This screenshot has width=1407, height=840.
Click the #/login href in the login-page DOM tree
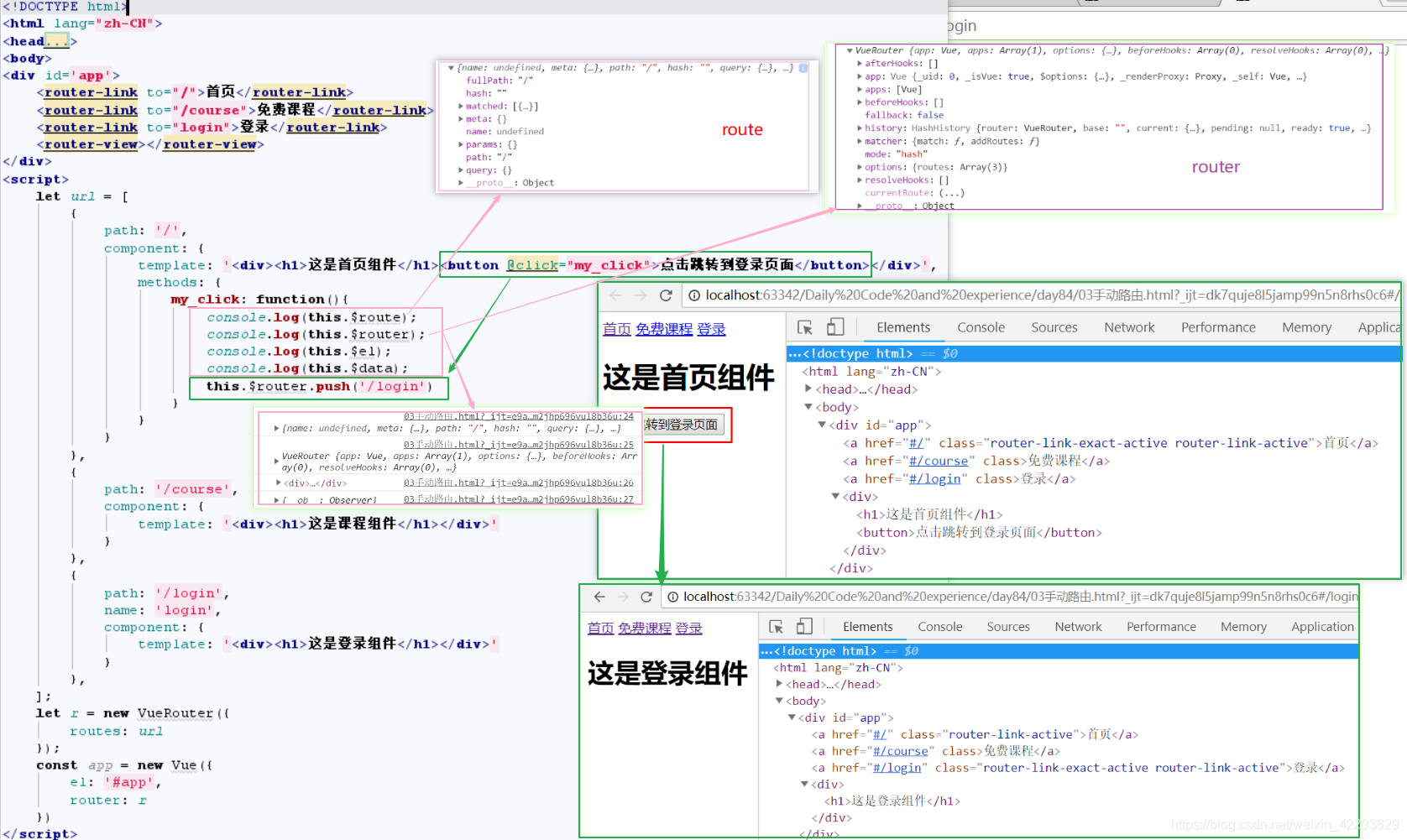coord(897,768)
